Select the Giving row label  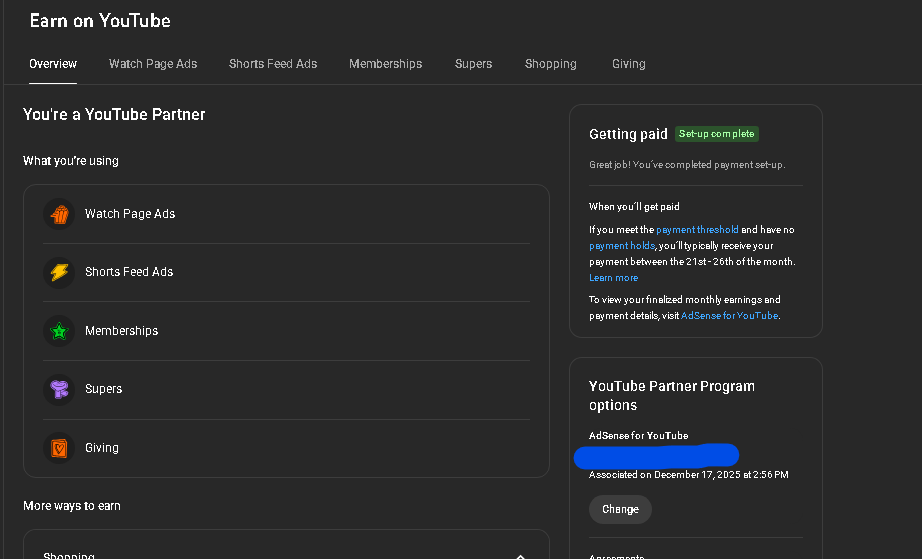tap(102, 448)
